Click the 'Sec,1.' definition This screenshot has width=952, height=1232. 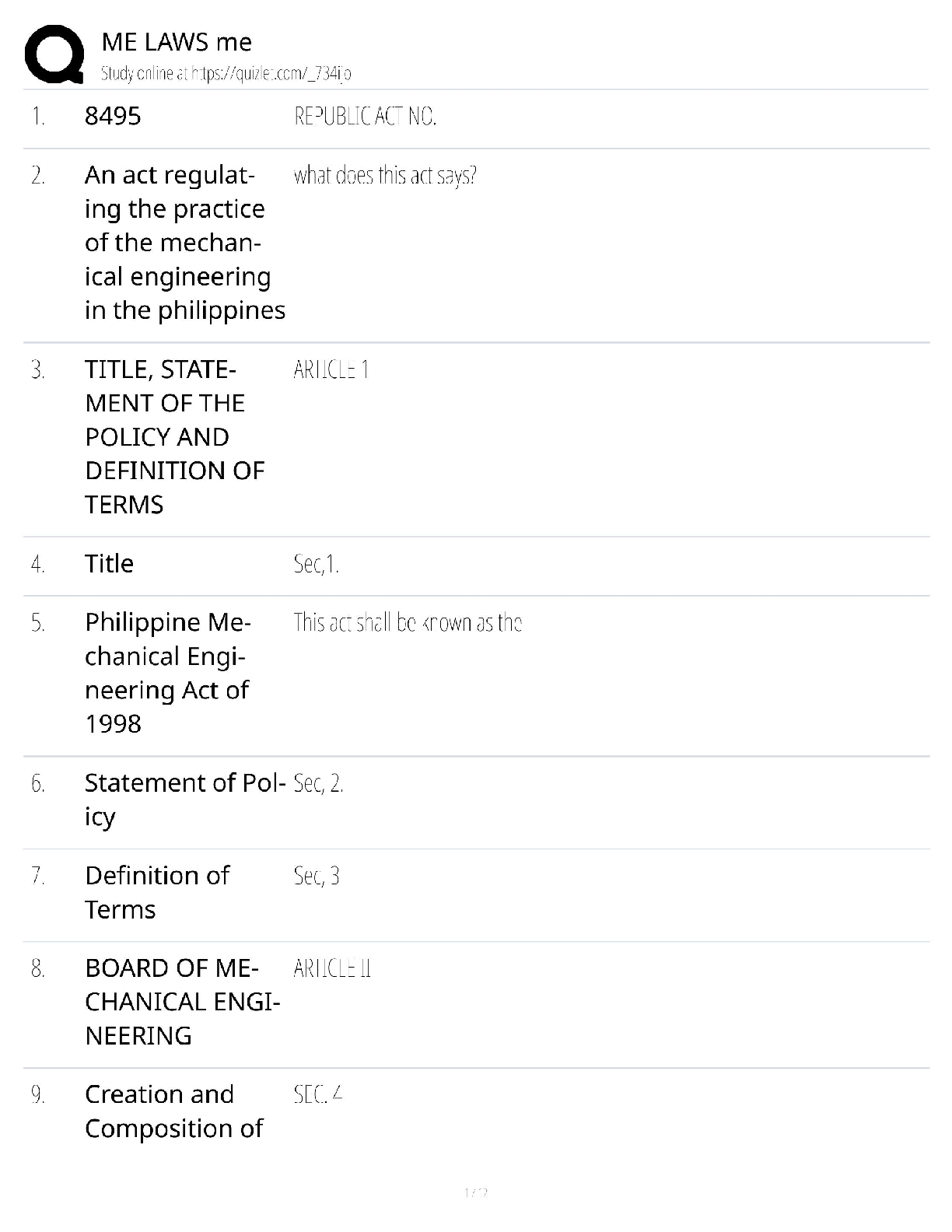click(x=316, y=565)
